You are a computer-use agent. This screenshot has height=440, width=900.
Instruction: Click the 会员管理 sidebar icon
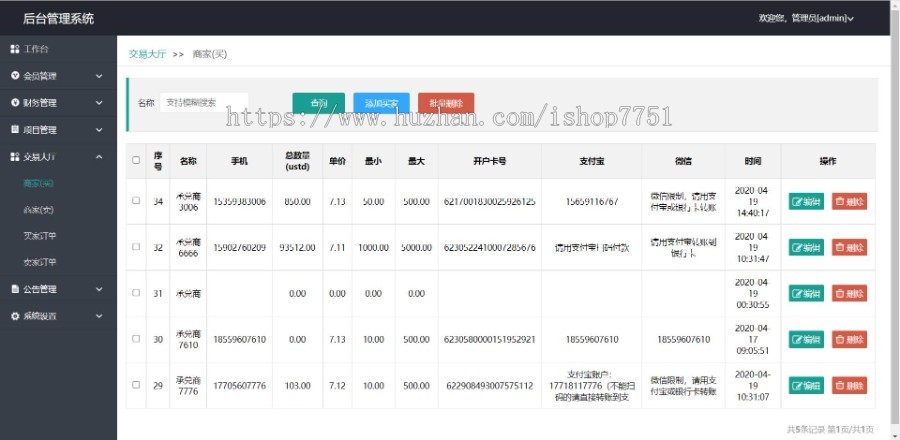15,75
